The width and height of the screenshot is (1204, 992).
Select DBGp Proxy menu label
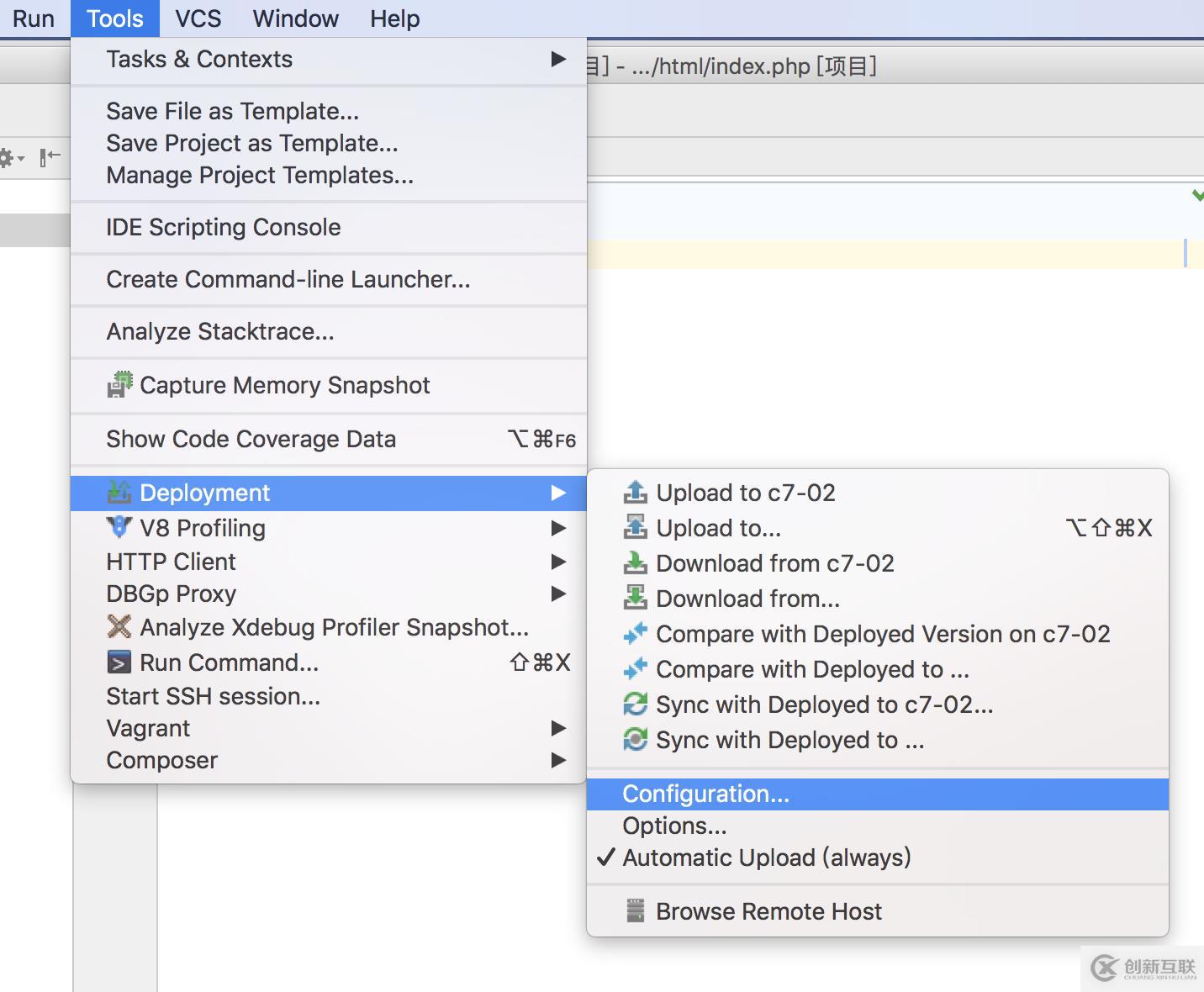[171, 594]
